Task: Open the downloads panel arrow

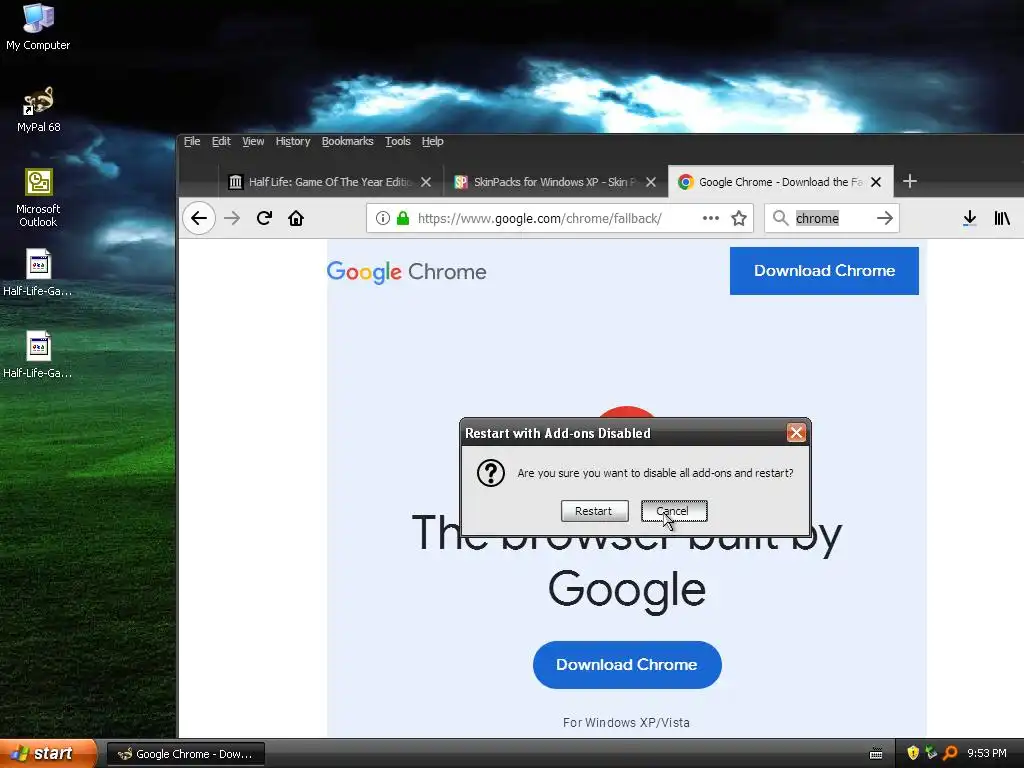Action: [970, 218]
